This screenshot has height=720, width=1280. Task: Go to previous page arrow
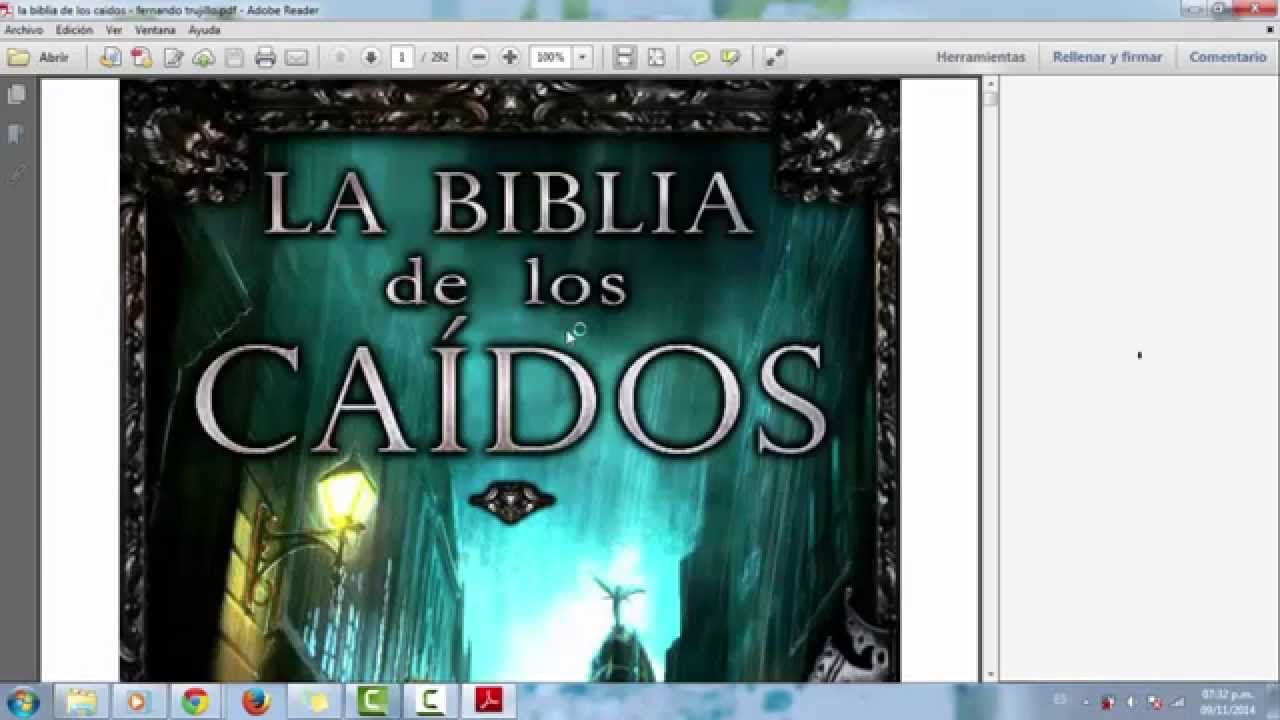coord(340,57)
